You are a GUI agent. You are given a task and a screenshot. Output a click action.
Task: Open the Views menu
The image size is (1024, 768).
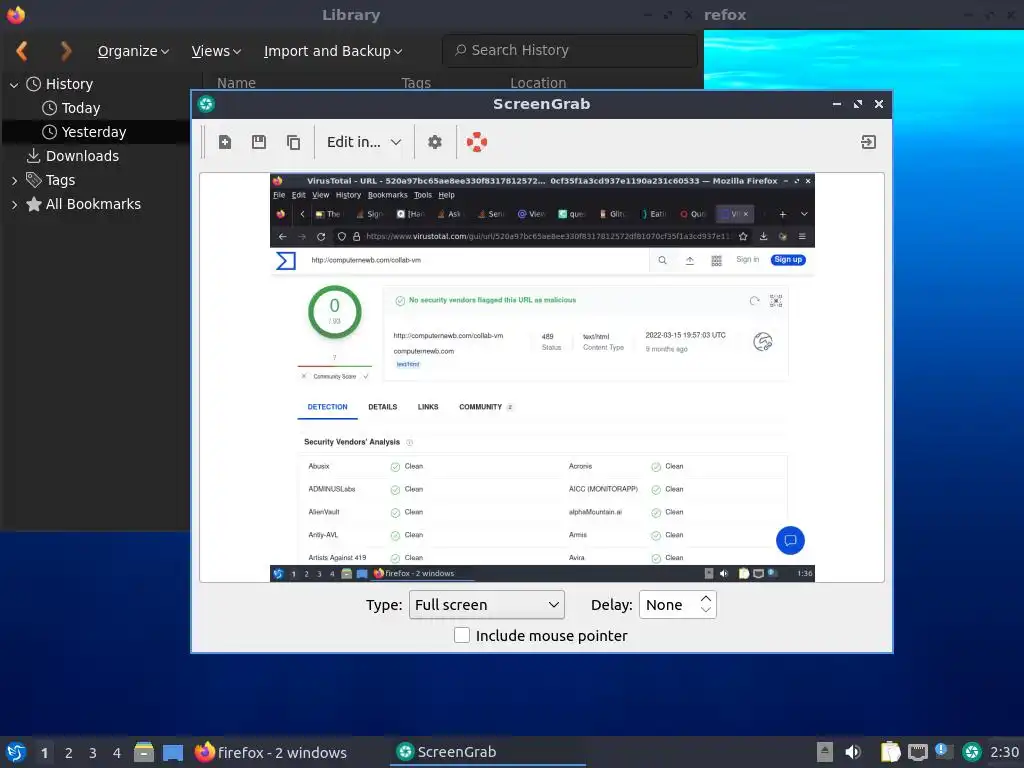[x=216, y=51]
